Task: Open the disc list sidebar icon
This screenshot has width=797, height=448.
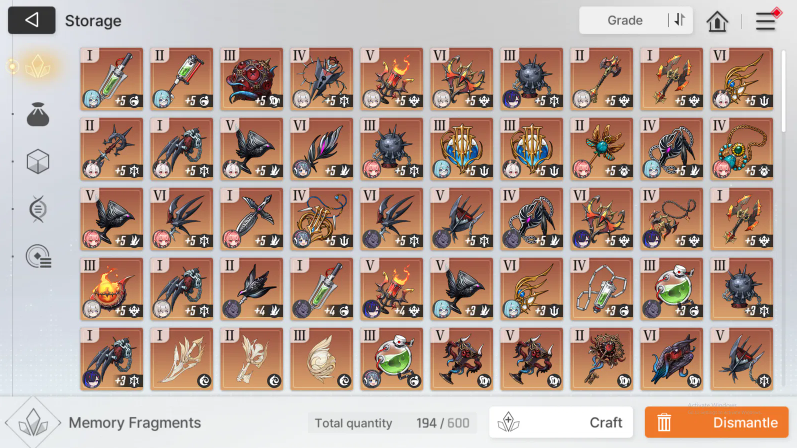Action: click(x=39, y=256)
